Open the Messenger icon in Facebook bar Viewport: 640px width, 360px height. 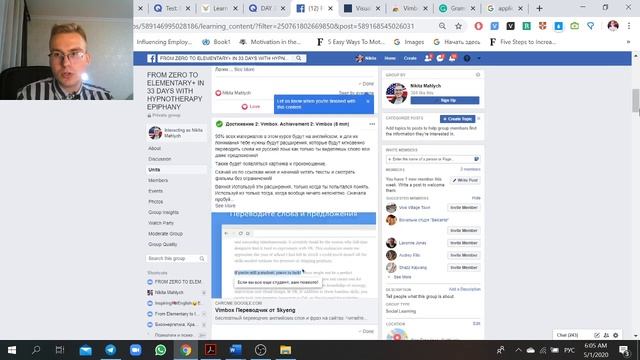[440, 58]
